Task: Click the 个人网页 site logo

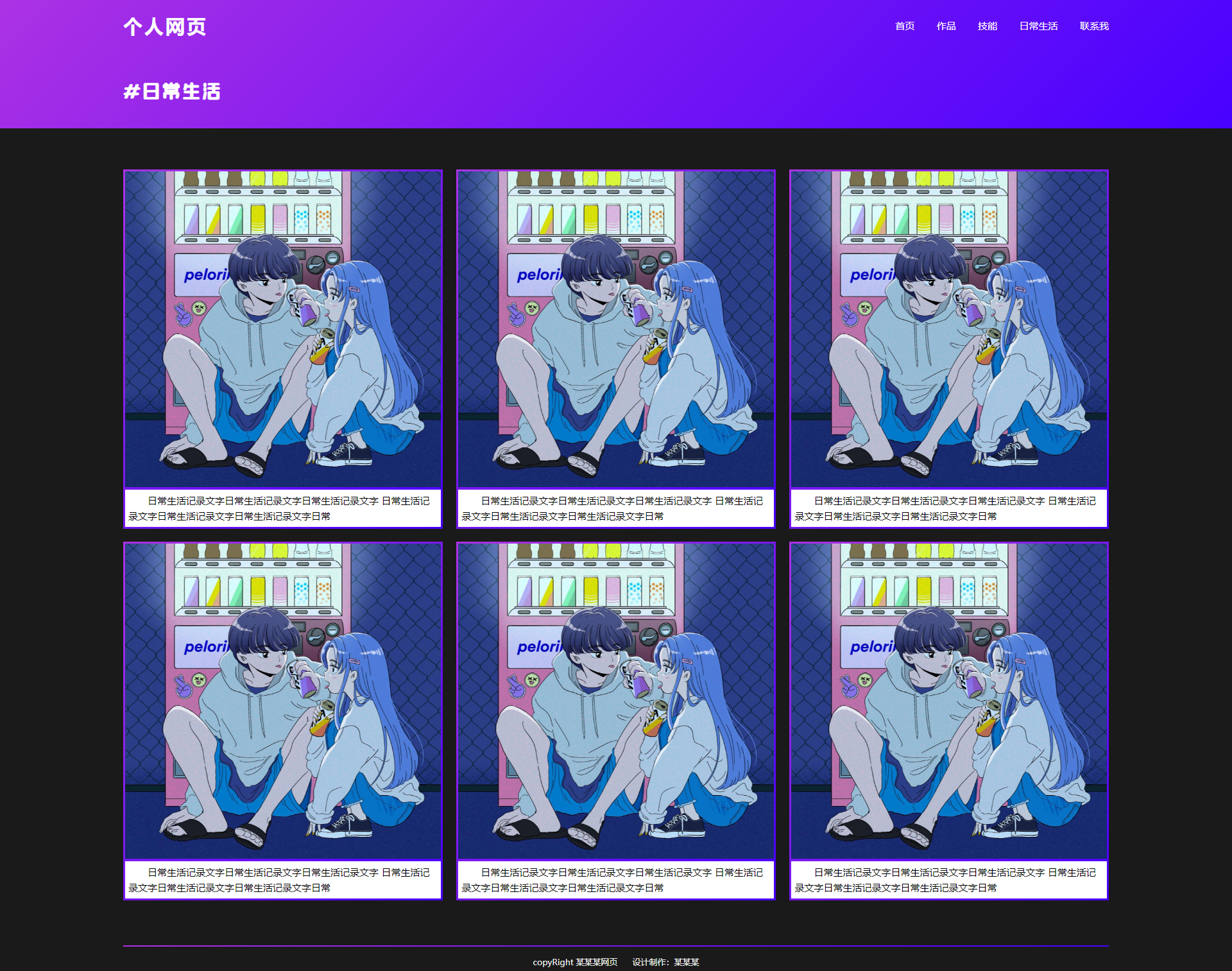Action: (x=165, y=27)
